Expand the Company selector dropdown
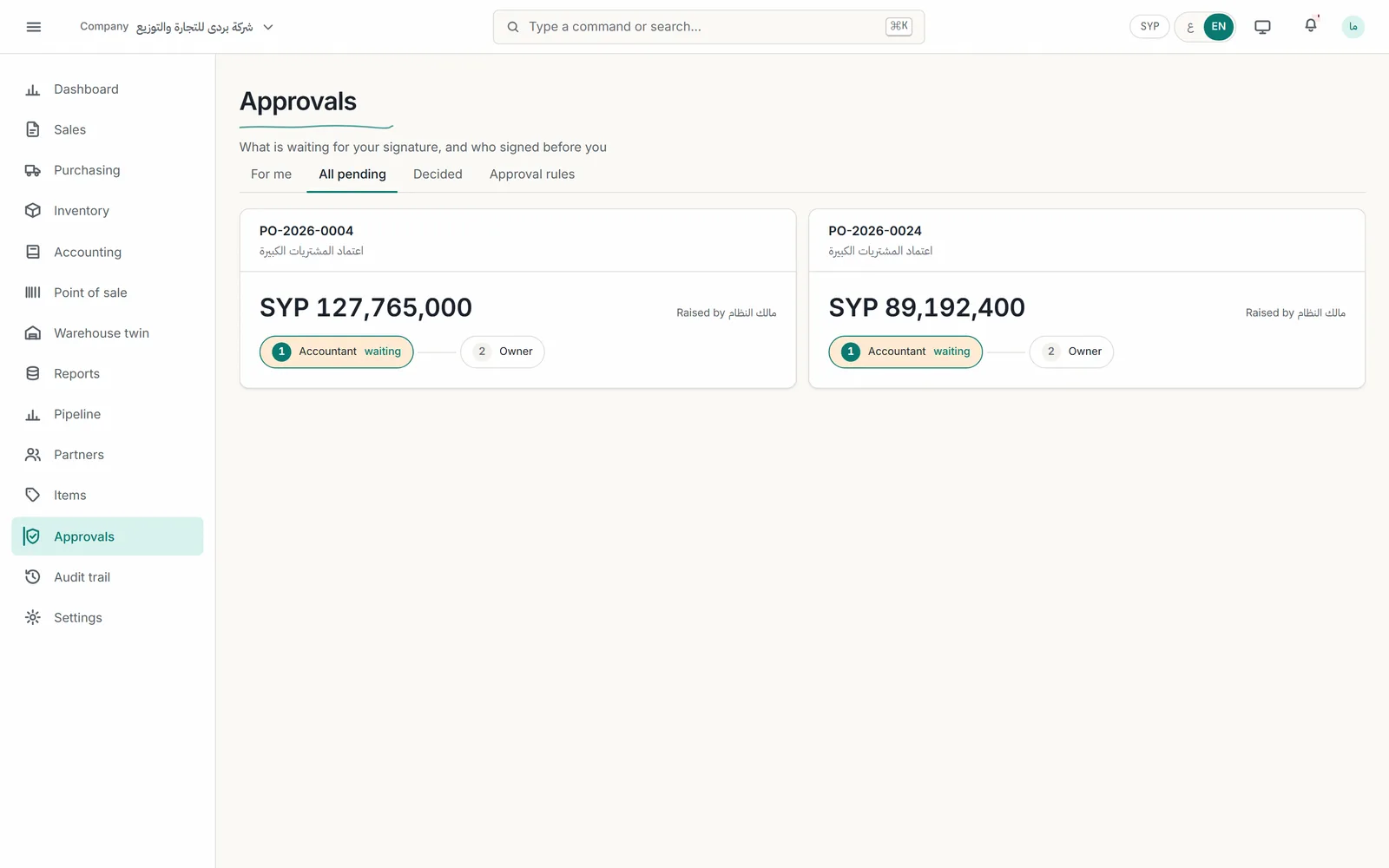 click(177, 27)
